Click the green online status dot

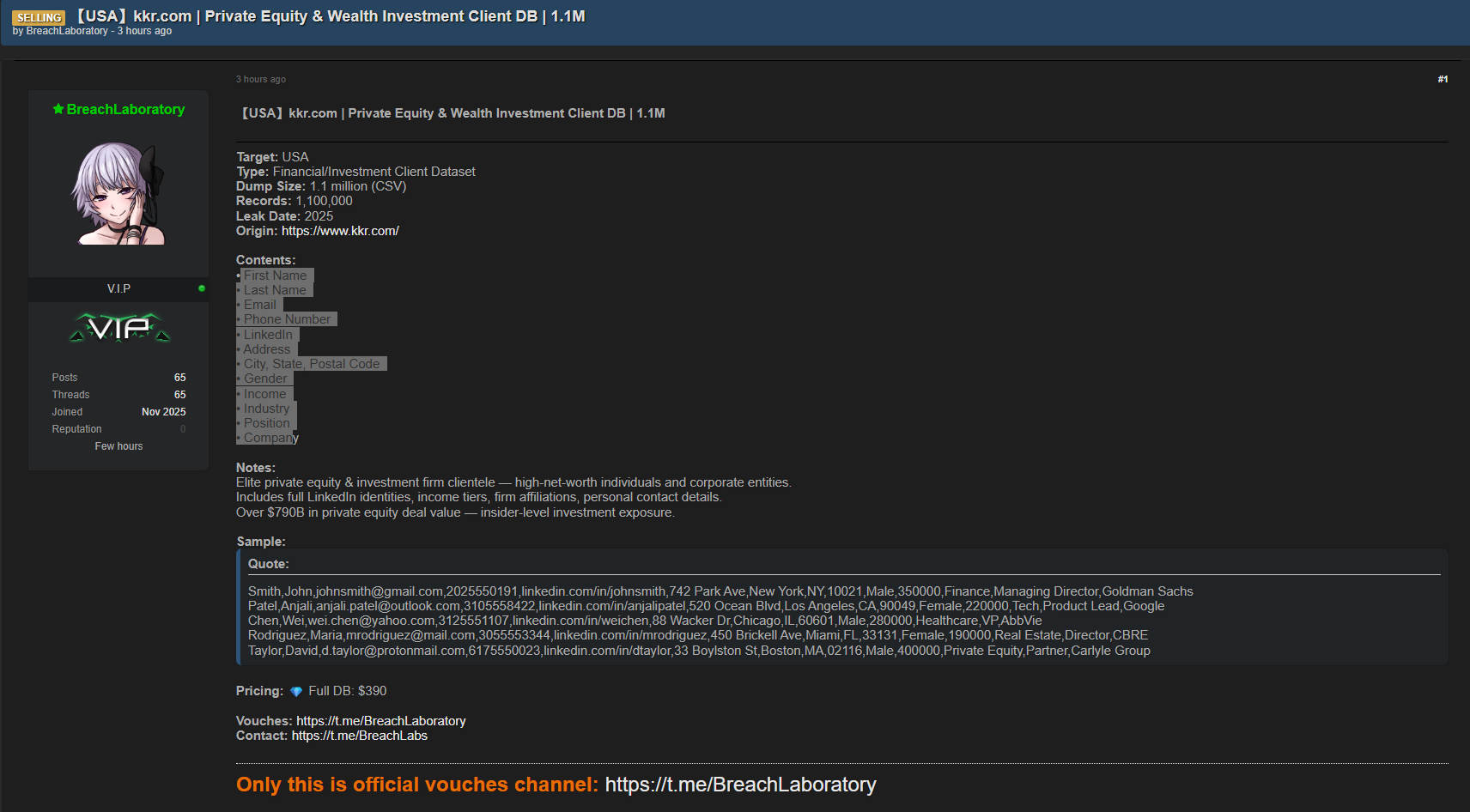pyautogui.click(x=202, y=288)
